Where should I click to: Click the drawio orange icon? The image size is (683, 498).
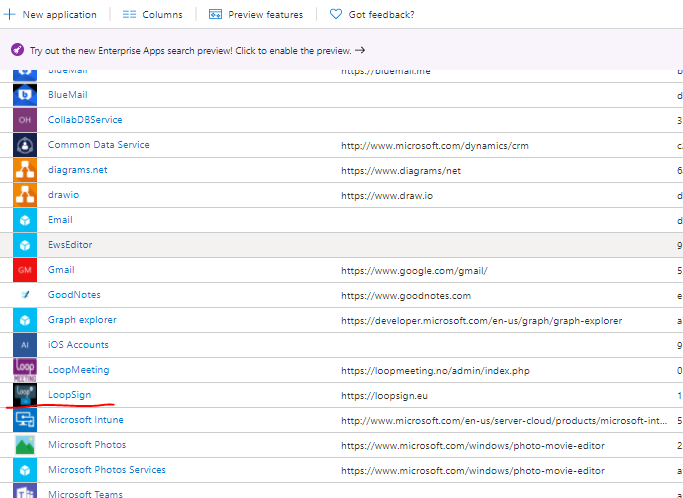[25, 195]
